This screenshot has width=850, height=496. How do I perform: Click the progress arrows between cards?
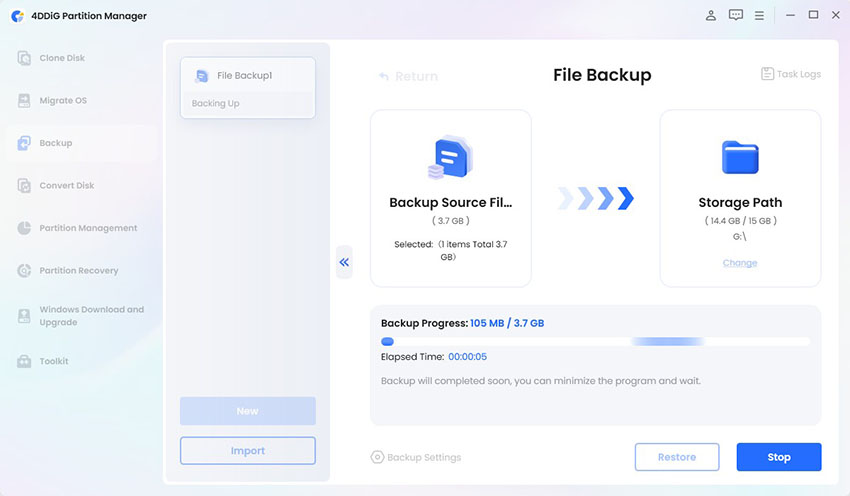coord(595,198)
